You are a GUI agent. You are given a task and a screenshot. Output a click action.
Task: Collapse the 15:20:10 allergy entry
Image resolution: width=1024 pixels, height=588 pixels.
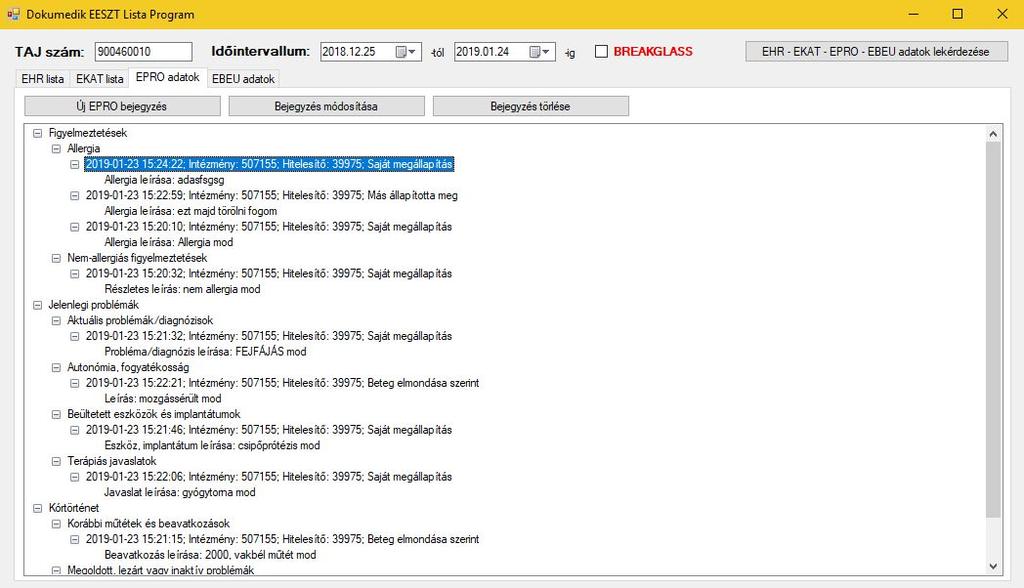pos(74,227)
